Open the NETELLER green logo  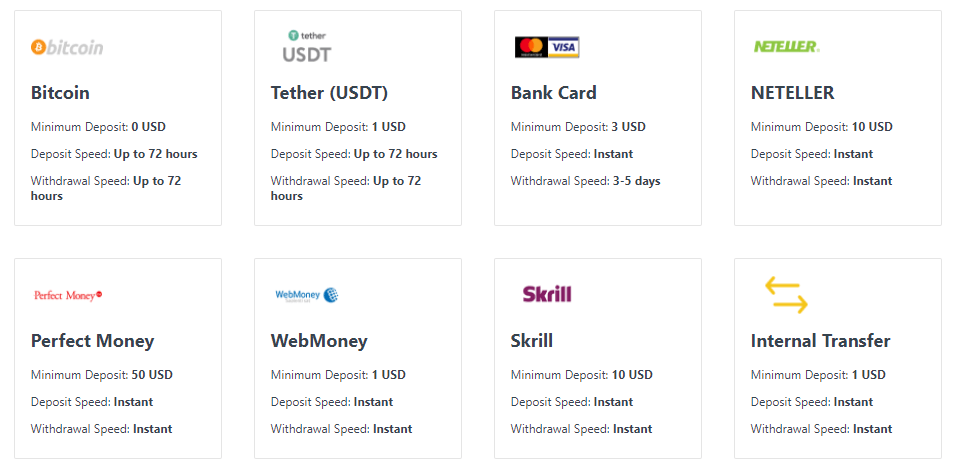[786, 47]
